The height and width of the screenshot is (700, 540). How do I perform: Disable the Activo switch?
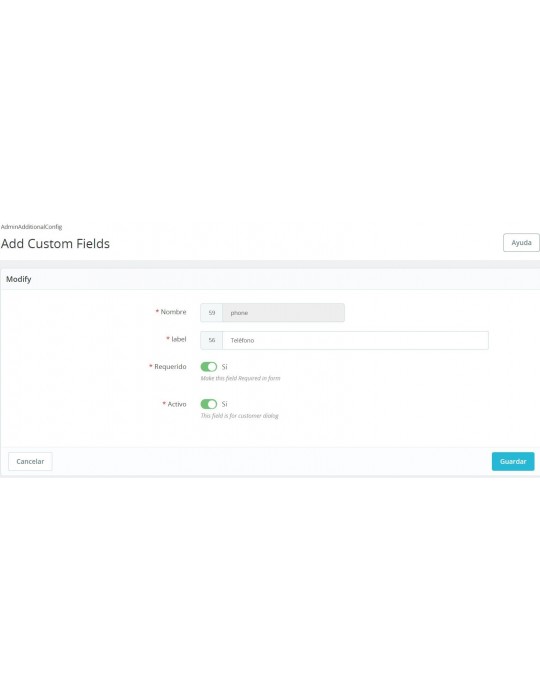pyautogui.click(x=208, y=404)
